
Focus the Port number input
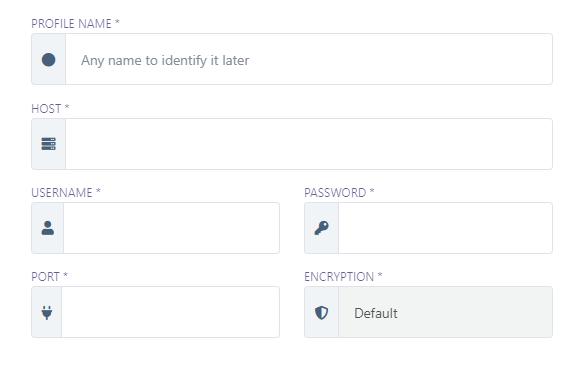point(170,312)
